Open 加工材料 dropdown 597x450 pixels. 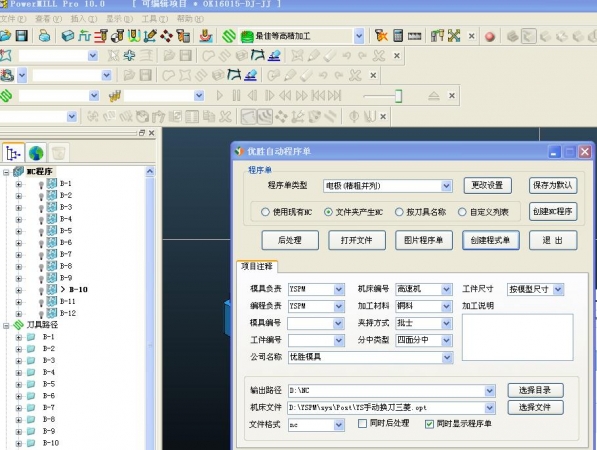[x=447, y=306]
